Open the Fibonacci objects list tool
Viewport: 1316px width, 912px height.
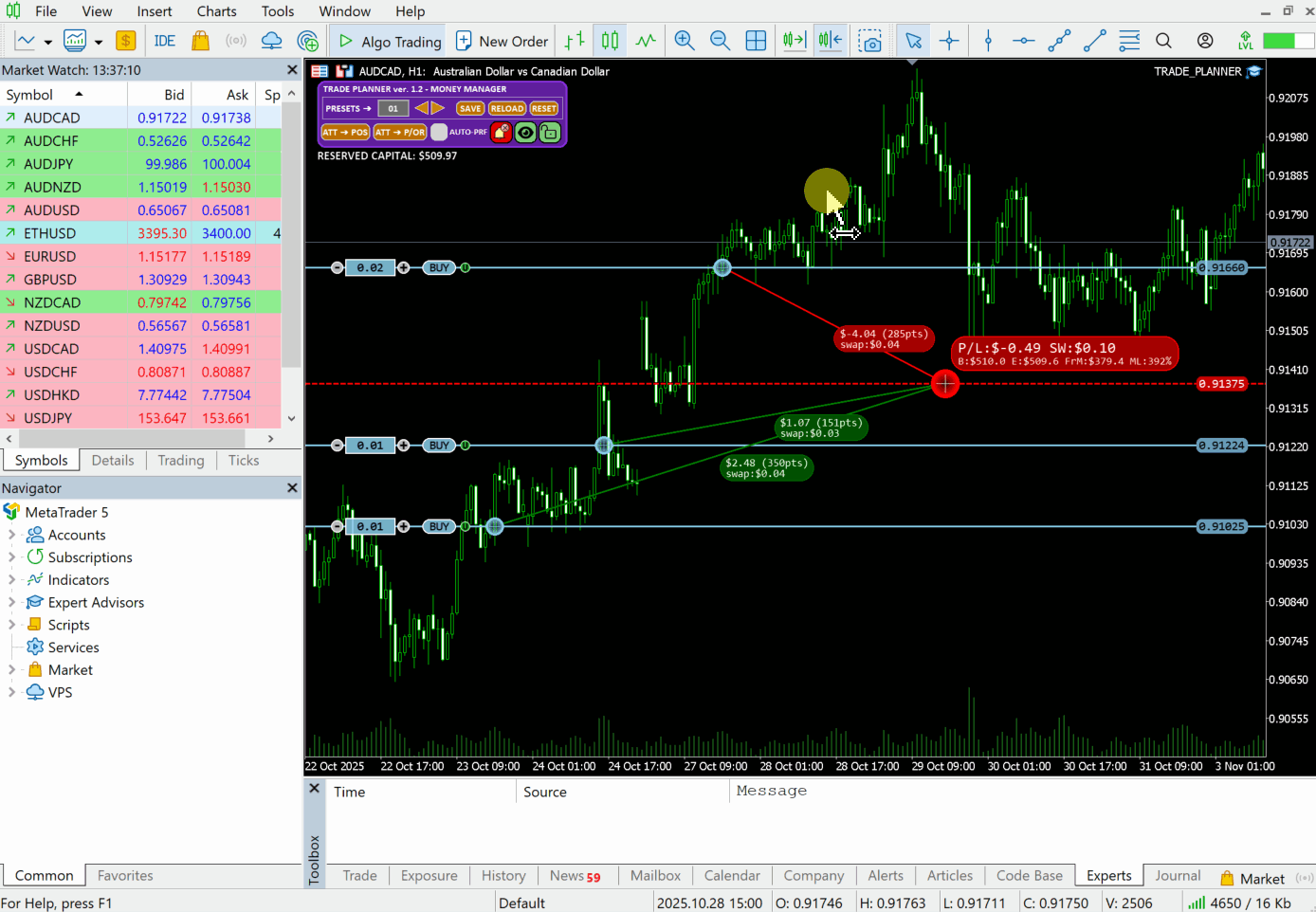(1129, 41)
